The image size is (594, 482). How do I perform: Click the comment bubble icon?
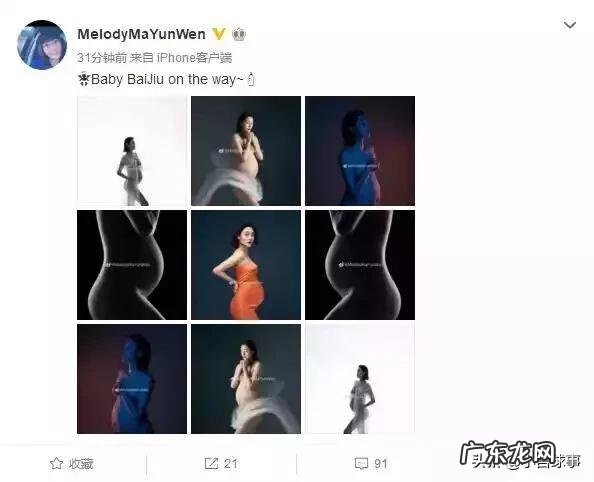[x=361, y=463]
